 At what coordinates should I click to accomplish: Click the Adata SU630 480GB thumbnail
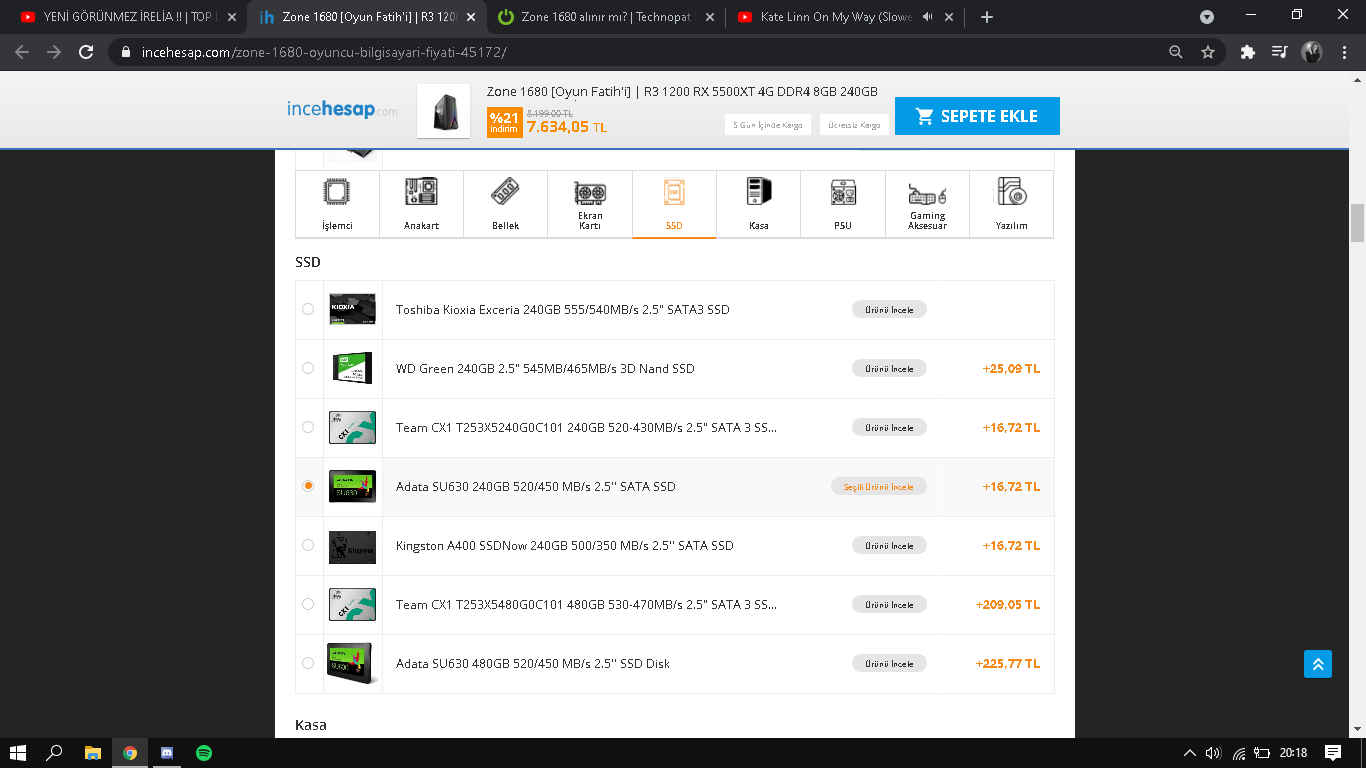tap(350, 663)
